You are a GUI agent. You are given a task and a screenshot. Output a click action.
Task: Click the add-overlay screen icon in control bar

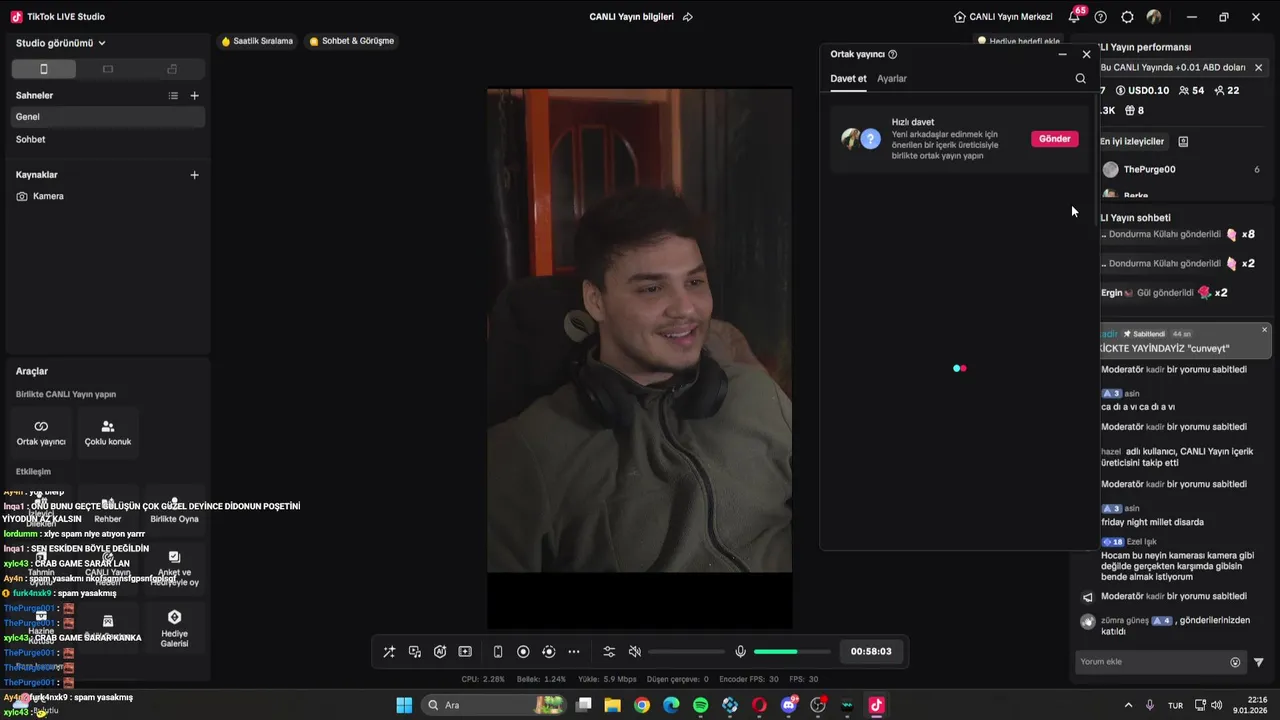click(x=465, y=652)
